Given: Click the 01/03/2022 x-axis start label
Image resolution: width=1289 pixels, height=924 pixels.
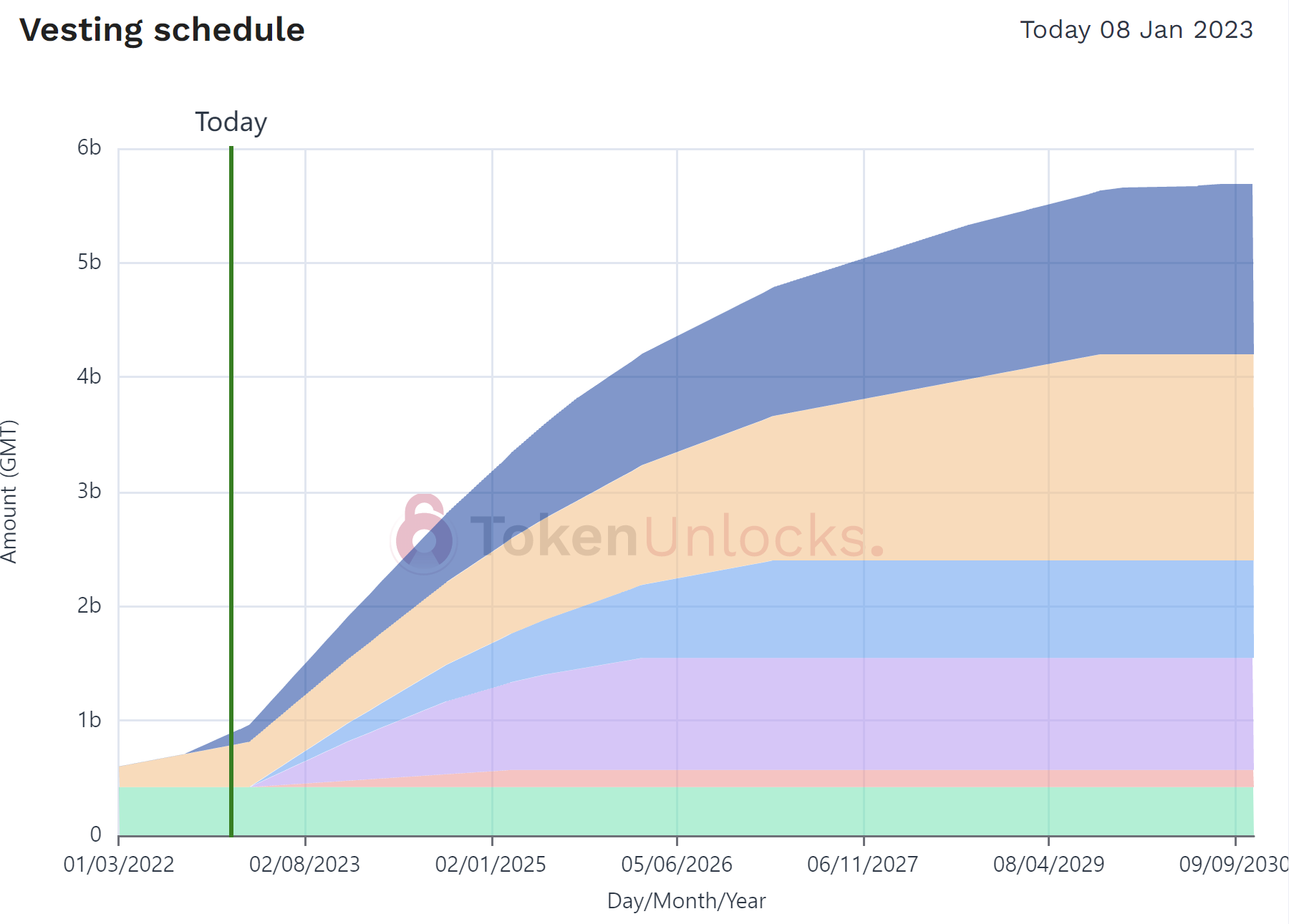Looking at the screenshot, I should [x=119, y=865].
